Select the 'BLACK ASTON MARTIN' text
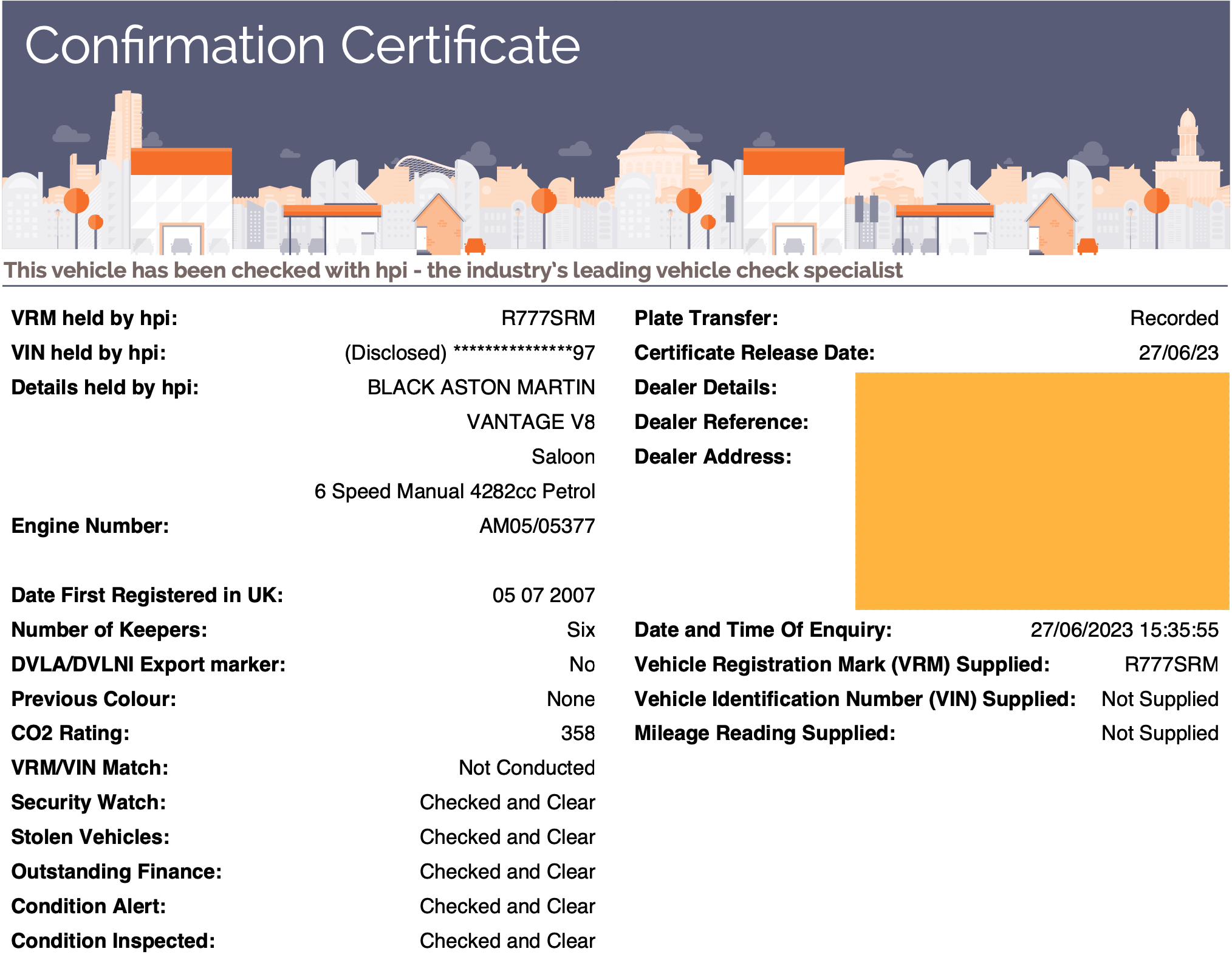Screen dimensions: 1232x960 tap(481, 388)
